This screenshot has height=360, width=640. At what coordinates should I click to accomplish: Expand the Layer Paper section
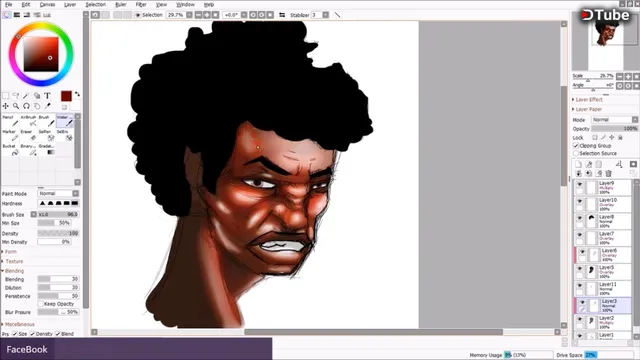[x=588, y=109]
